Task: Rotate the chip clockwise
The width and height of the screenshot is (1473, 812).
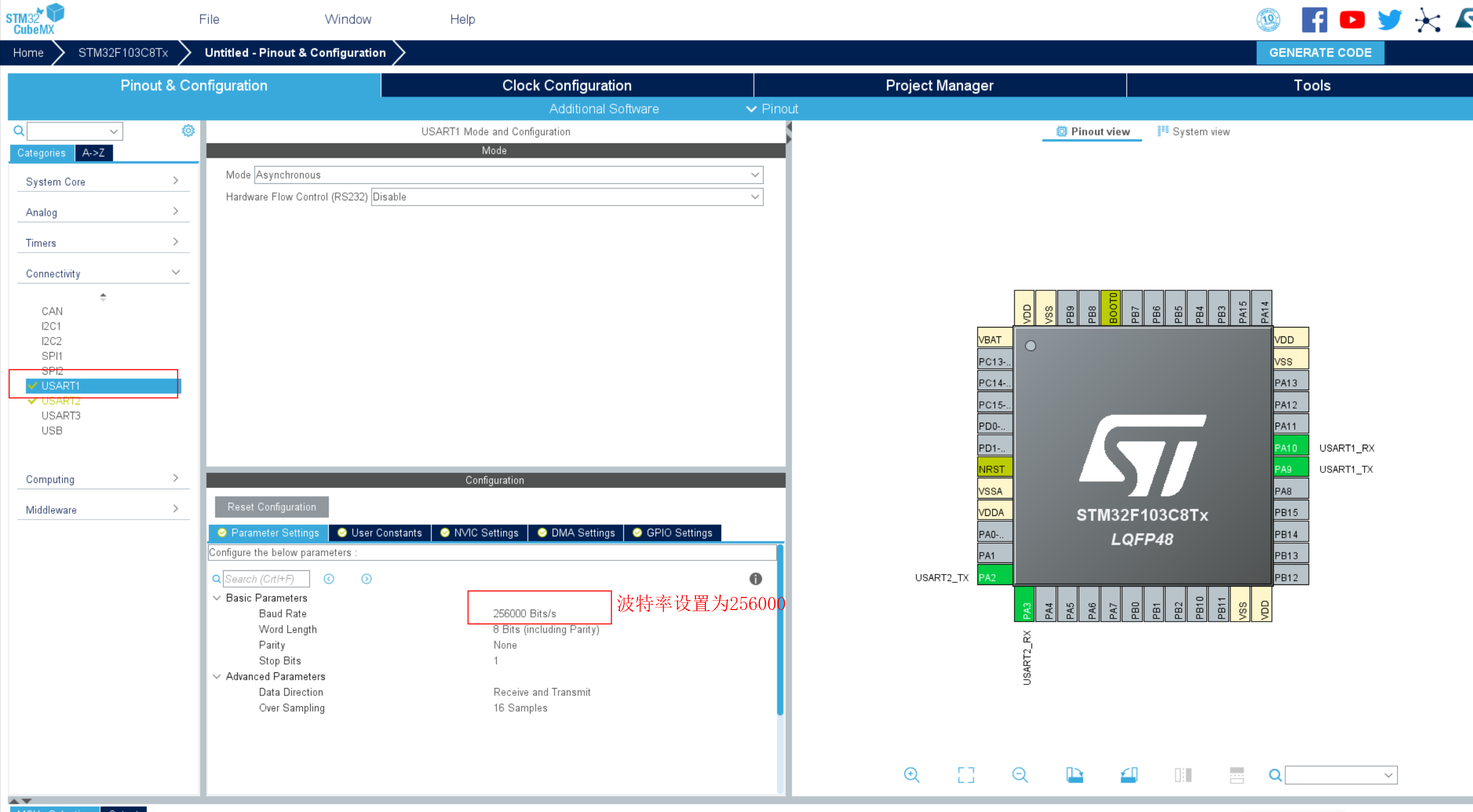Action: 1074,775
